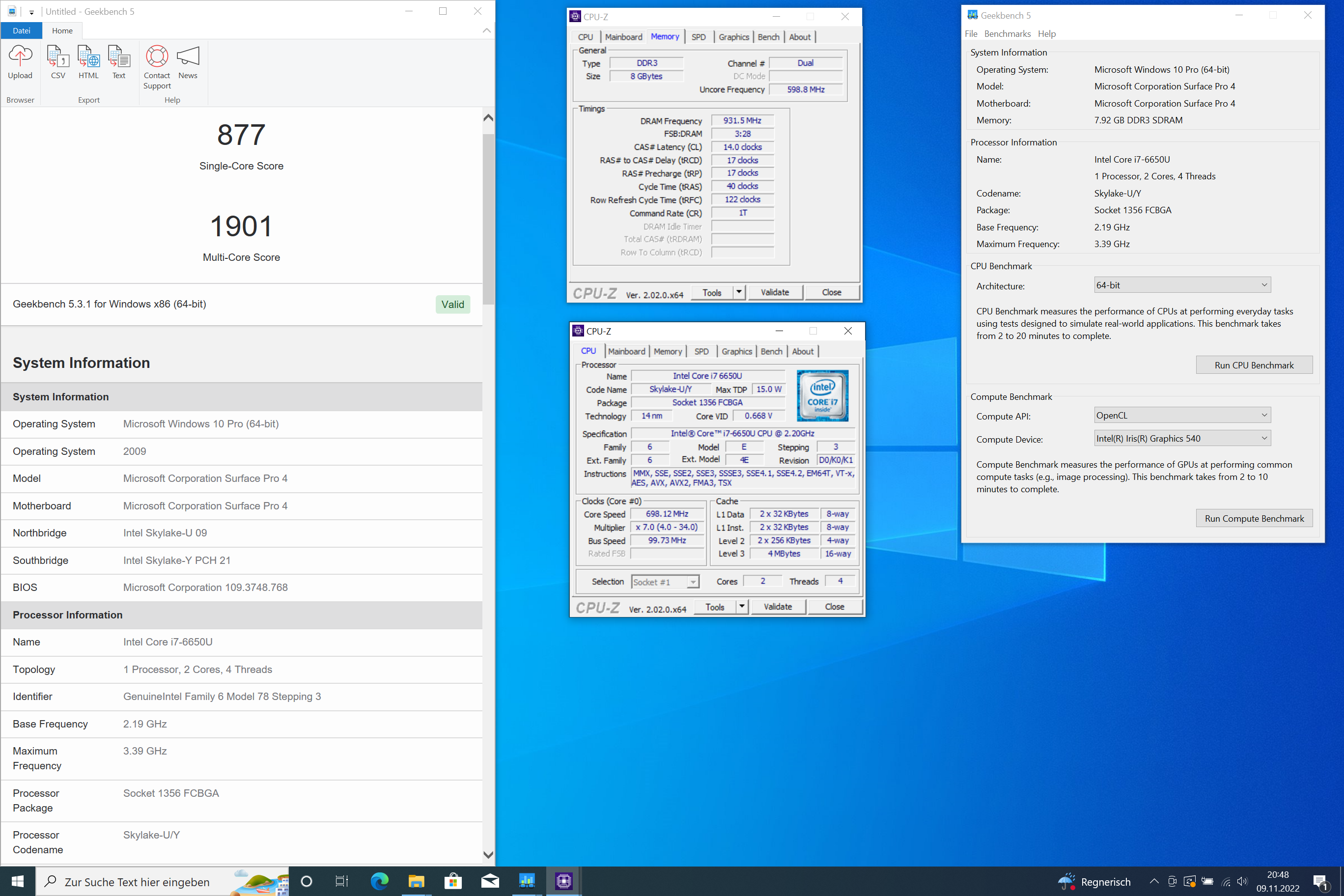Open the Mainboard tab in lower CPU-Z
Viewport: 1344px width, 896px height.
[626, 351]
